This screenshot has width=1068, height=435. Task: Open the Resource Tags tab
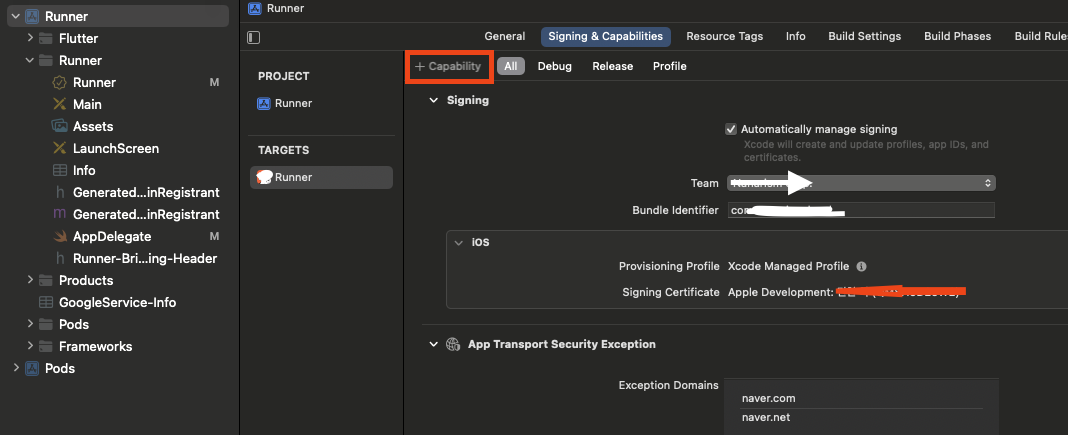[x=724, y=37]
